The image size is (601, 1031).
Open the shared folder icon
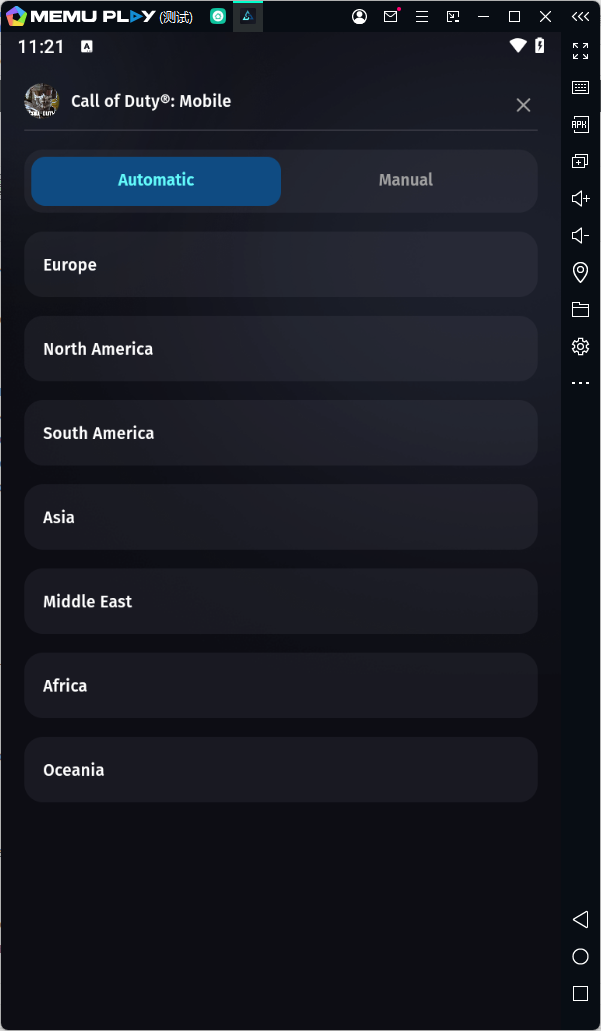point(580,309)
